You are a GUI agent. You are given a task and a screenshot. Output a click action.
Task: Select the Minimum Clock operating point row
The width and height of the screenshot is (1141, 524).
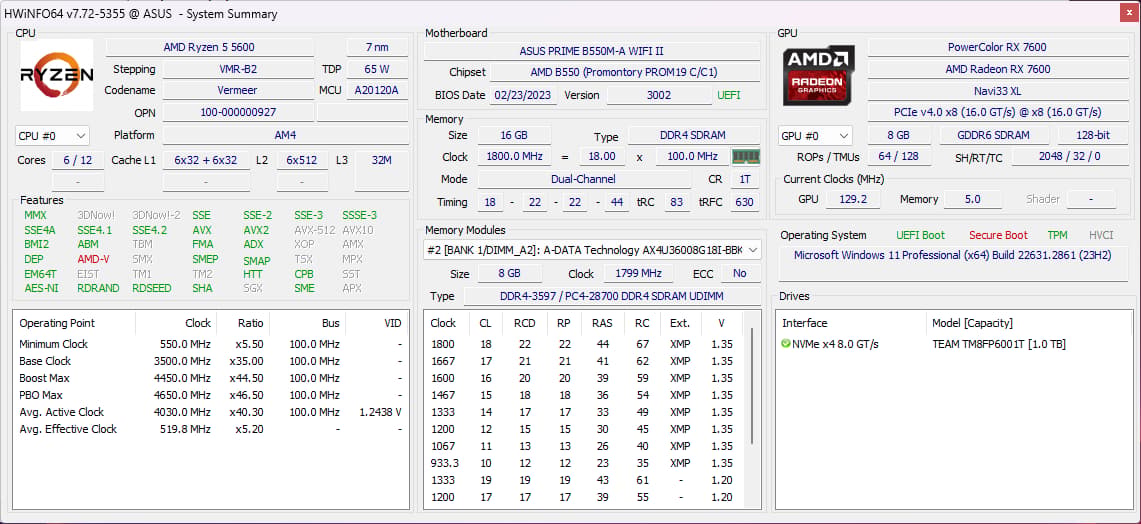pyautogui.click(x=211, y=344)
